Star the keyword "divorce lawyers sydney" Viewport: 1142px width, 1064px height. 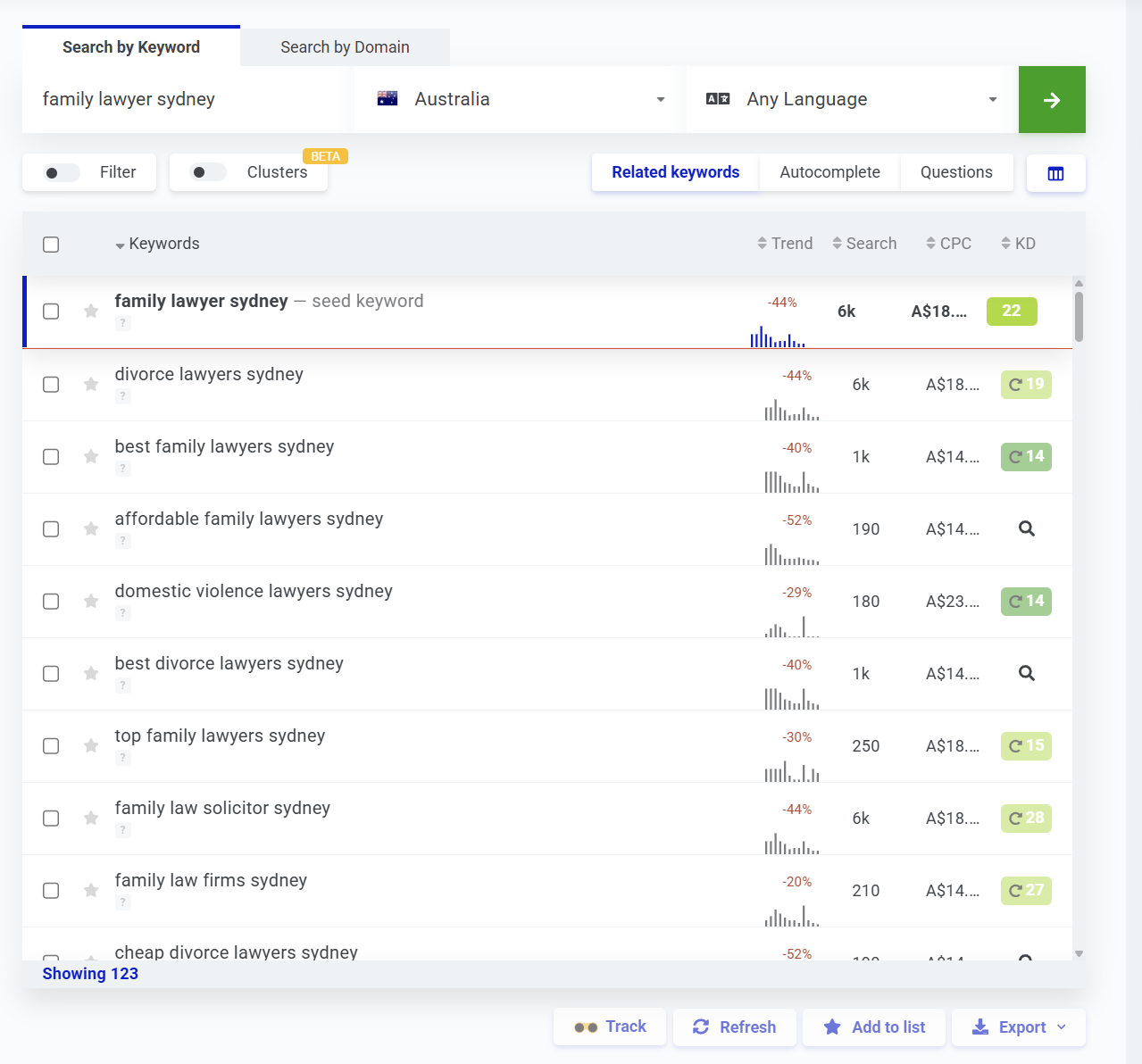point(90,384)
